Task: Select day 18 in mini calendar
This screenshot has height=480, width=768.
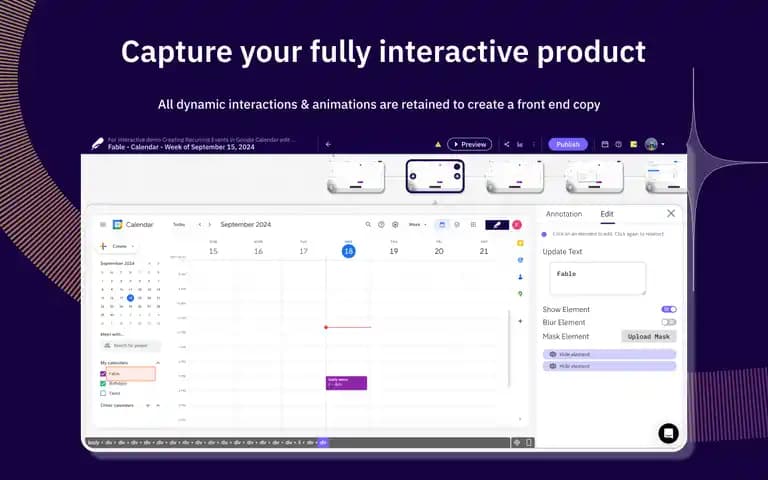Action: click(130, 298)
